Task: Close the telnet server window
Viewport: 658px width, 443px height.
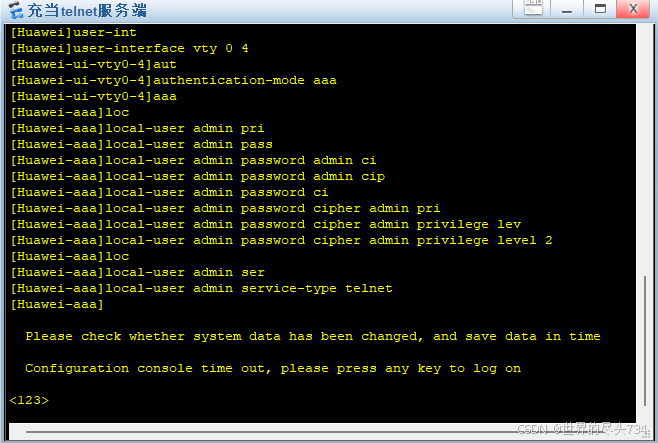Action: (633, 9)
